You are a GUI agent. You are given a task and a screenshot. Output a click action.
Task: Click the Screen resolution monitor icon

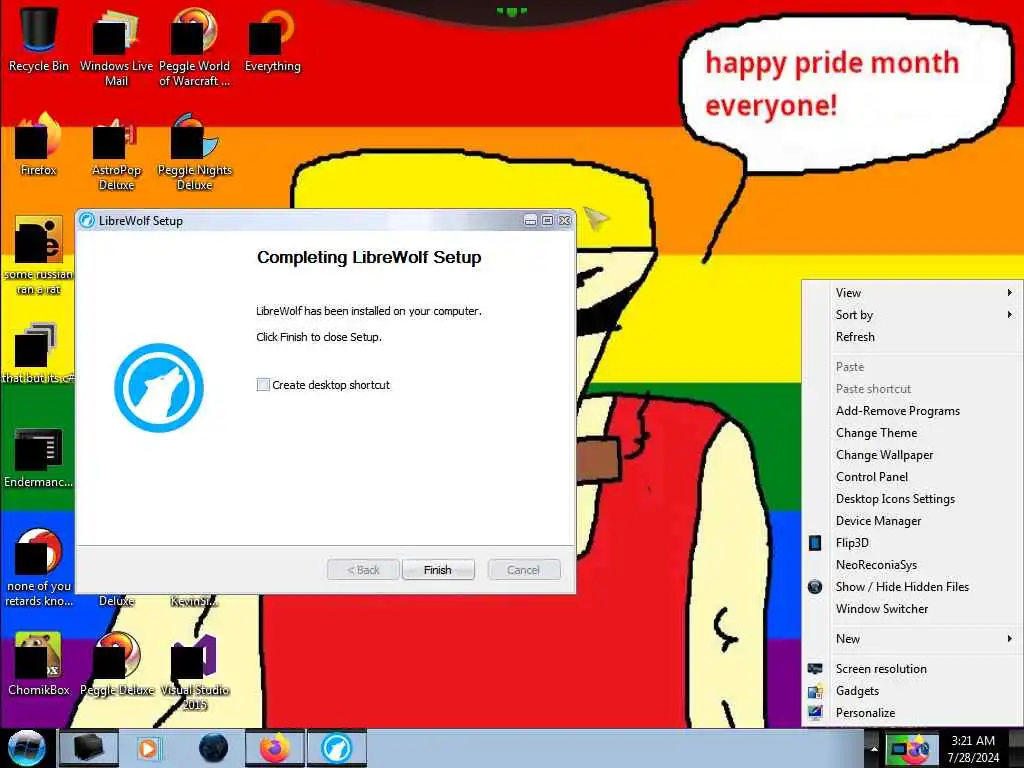815,669
